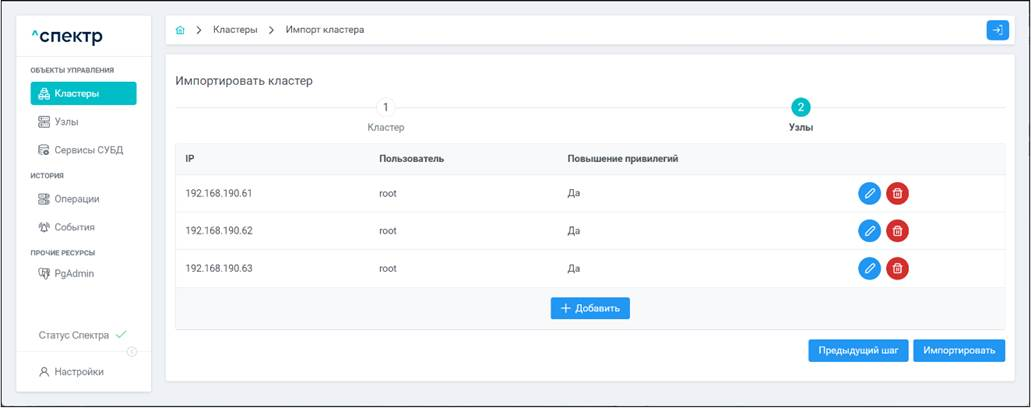Delete node 192.168.190.61 with trash icon
Viewport: 1031px width, 408px height.
coord(897,193)
